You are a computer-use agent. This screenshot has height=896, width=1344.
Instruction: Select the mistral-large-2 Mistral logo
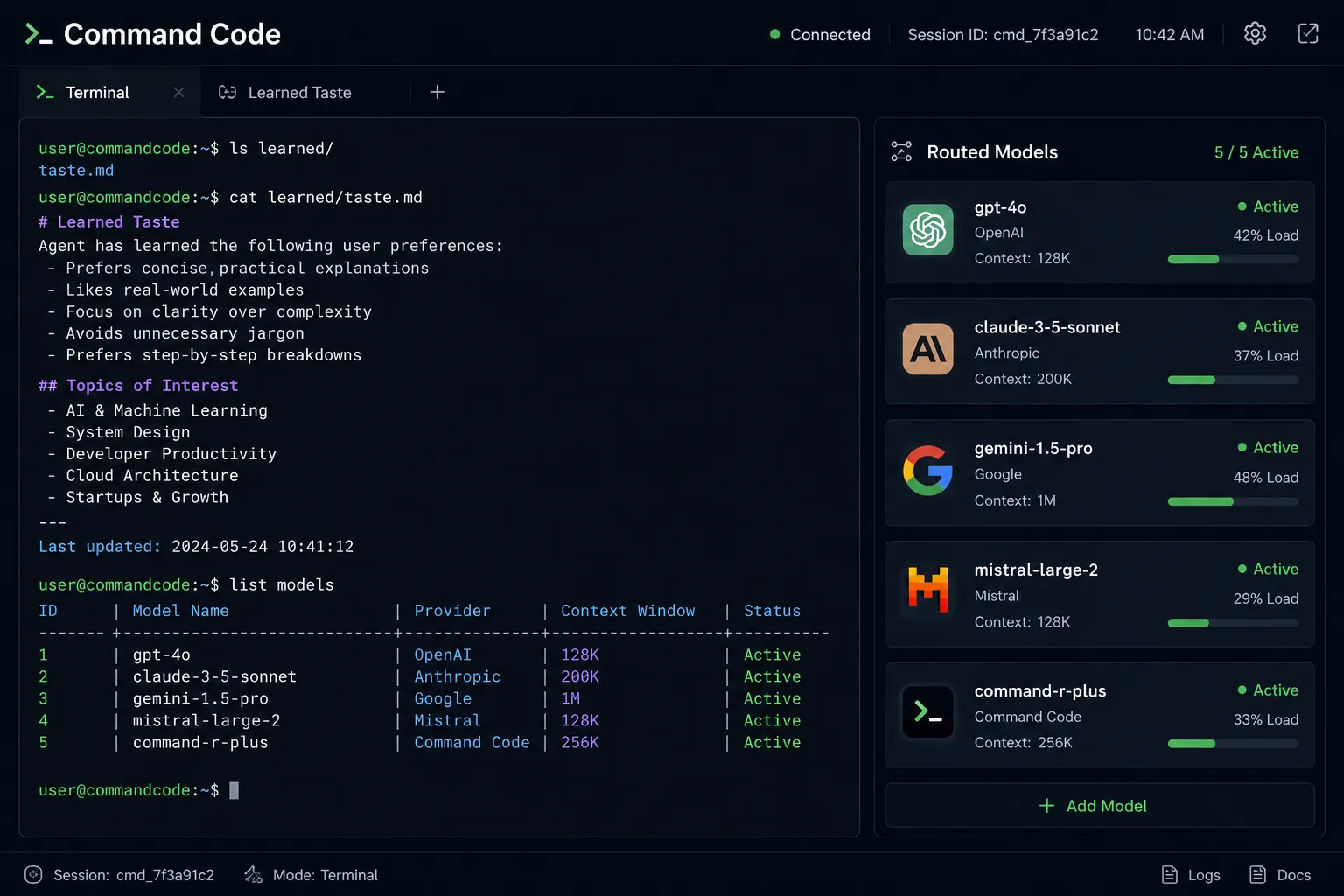click(x=928, y=589)
